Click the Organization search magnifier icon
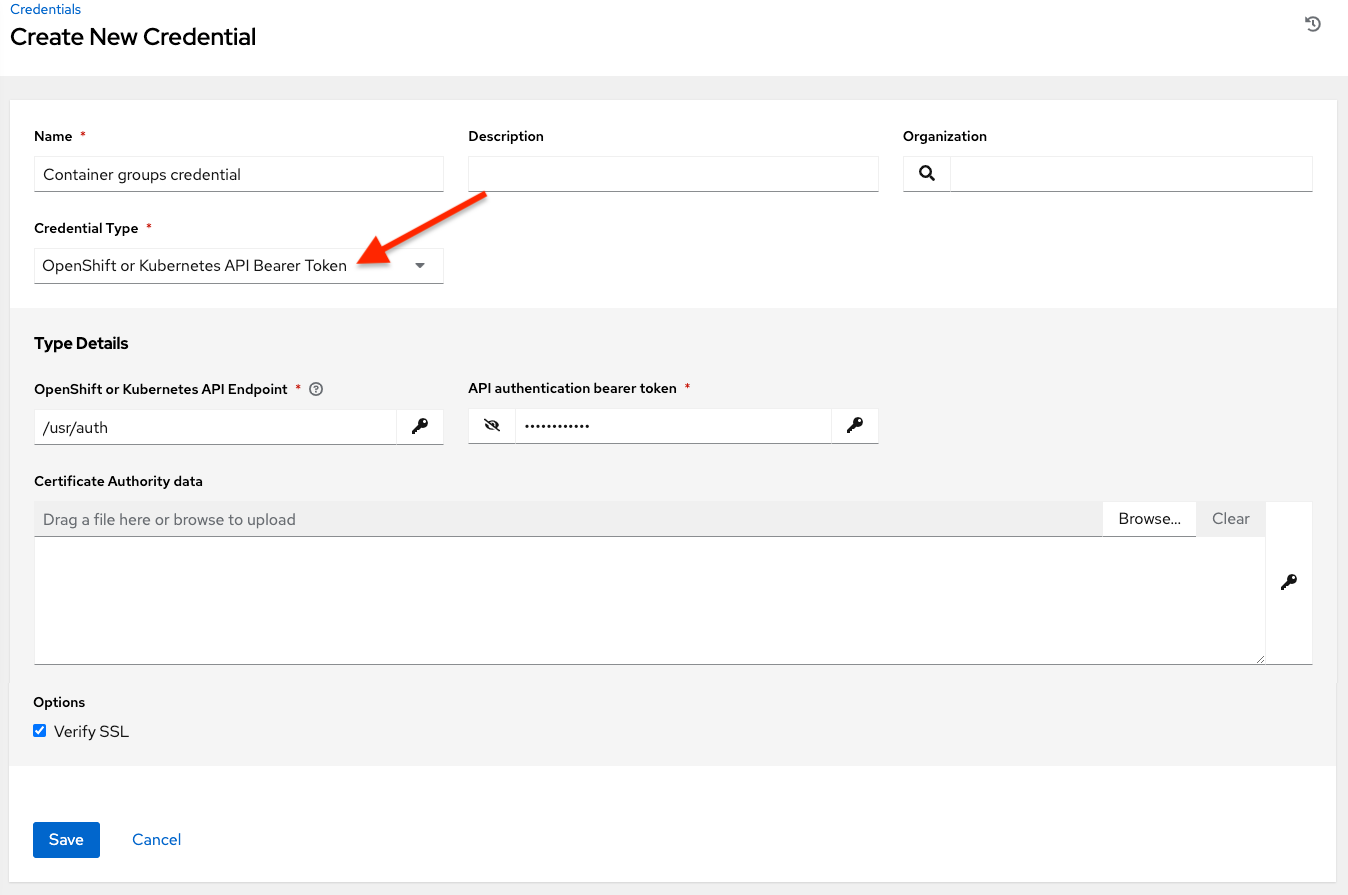The width and height of the screenshot is (1348, 895). coord(925,172)
